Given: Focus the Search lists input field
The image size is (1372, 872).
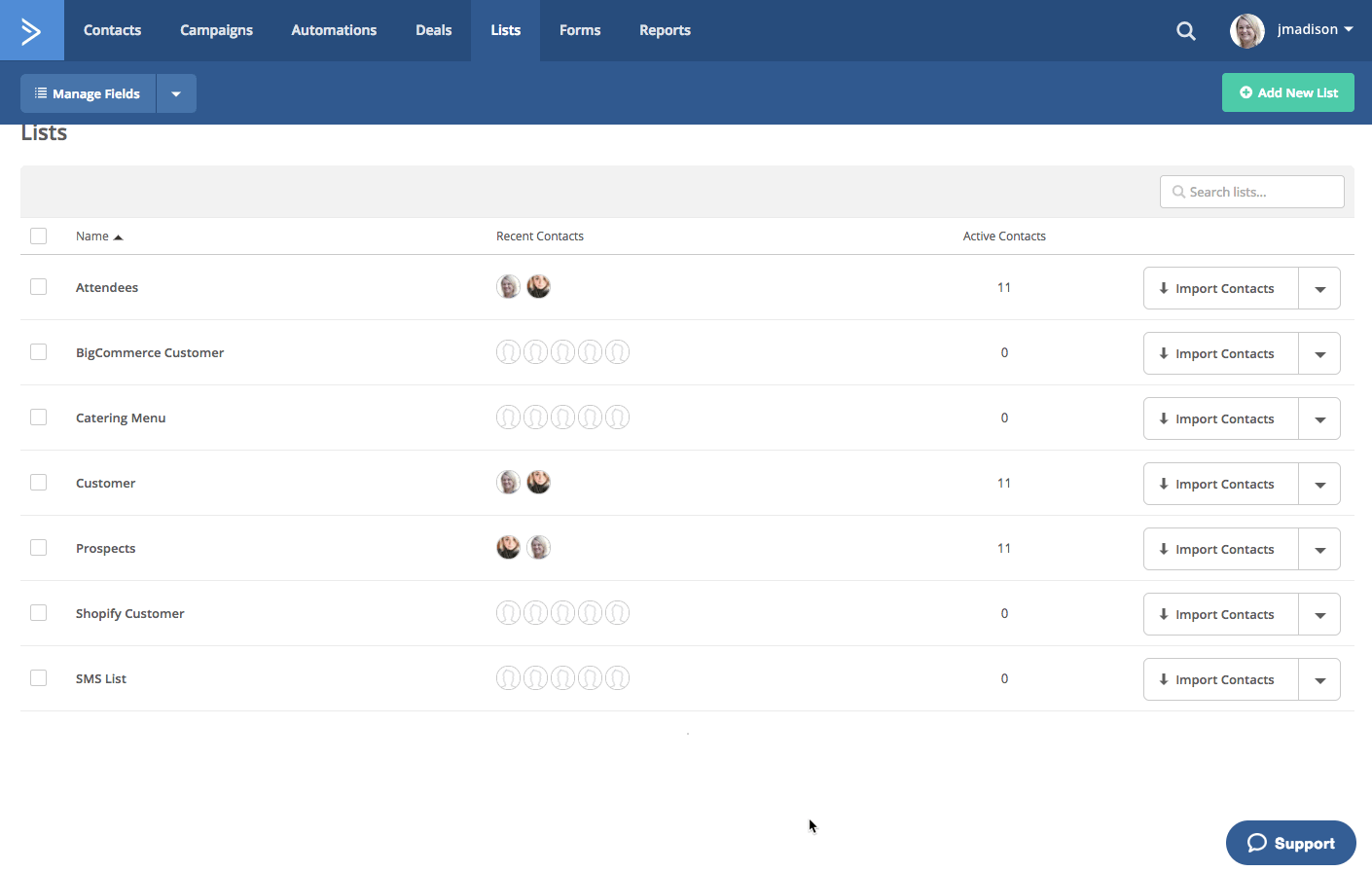Looking at the screenshot, I should click(1251, 192).
